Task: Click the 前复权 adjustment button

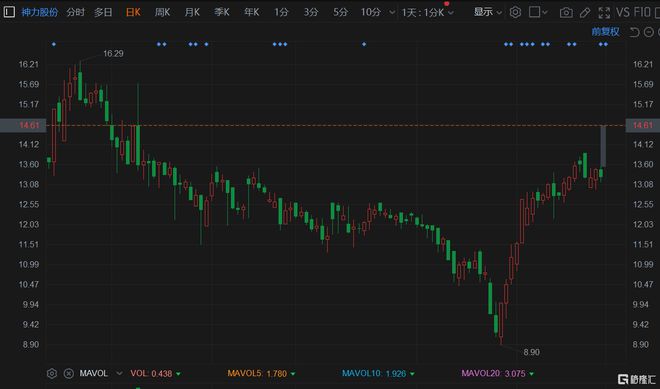Action: click(x=605, y=32)
